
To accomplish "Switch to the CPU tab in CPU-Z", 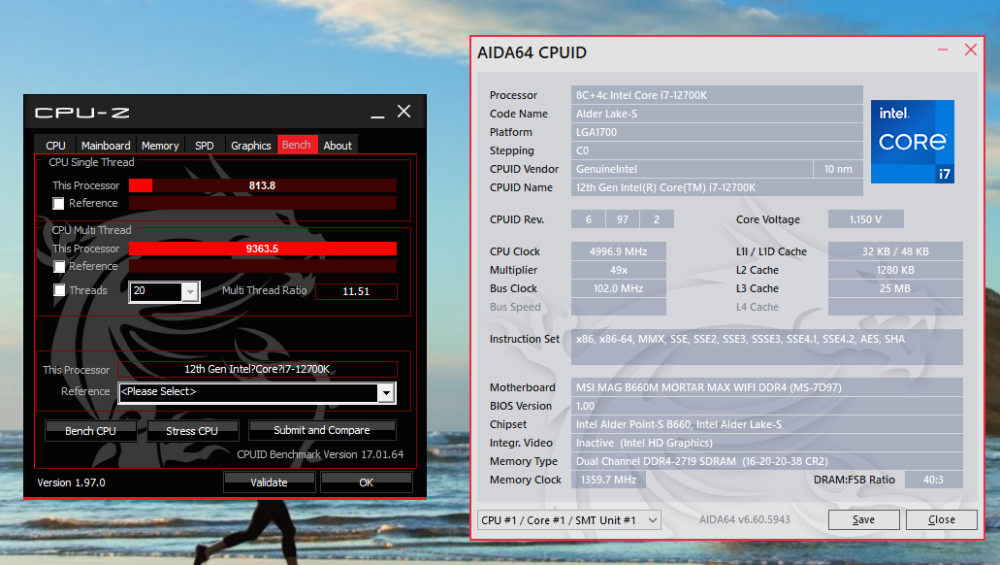I will [x=55, y=145].
